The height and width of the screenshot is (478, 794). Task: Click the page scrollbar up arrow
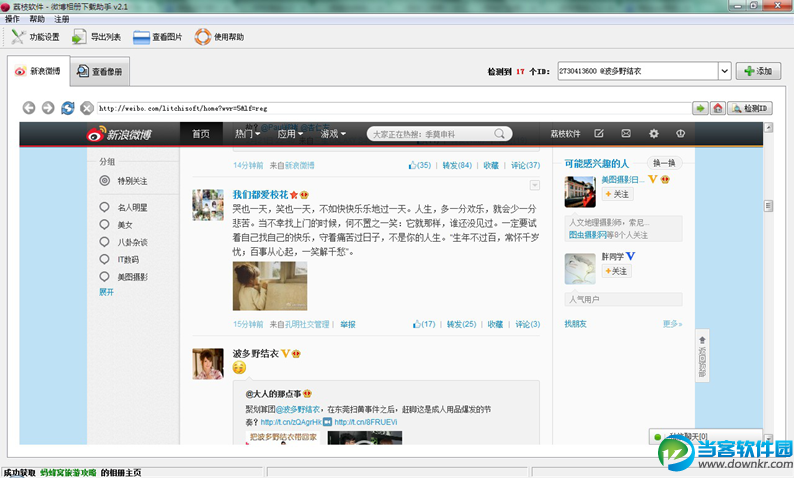[768, 128]
